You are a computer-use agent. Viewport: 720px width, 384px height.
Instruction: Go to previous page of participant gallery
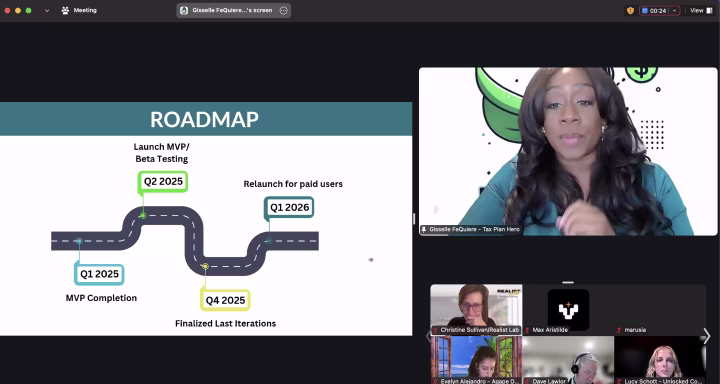point(429,335)
